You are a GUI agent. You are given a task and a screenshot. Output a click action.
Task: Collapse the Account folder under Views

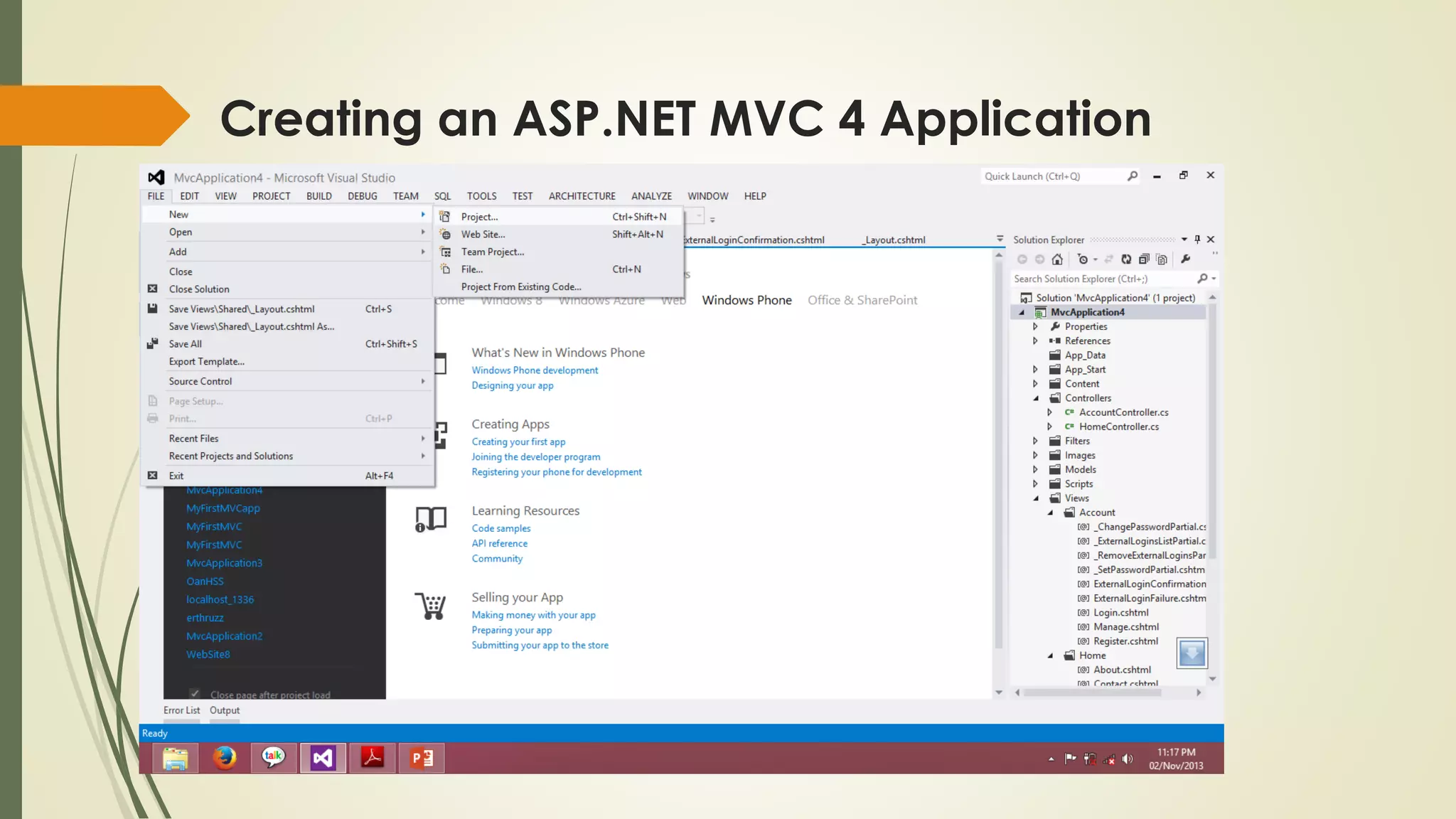coord(1049,513)
